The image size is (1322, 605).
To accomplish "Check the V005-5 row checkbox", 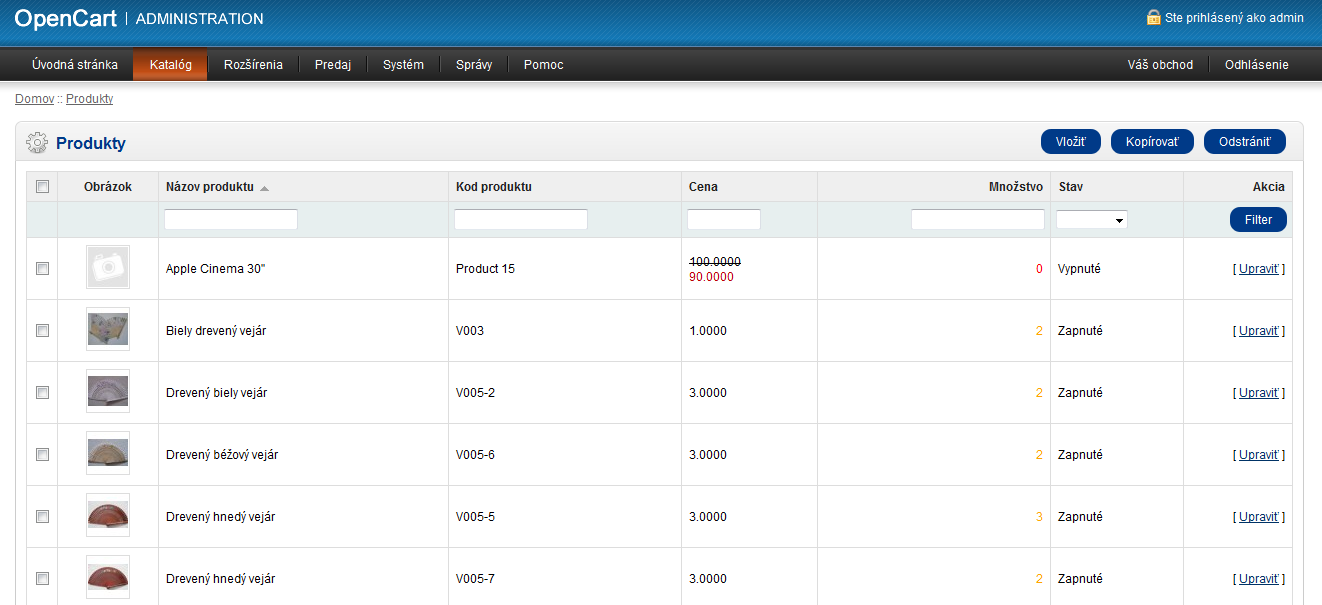I will [42, 517].
